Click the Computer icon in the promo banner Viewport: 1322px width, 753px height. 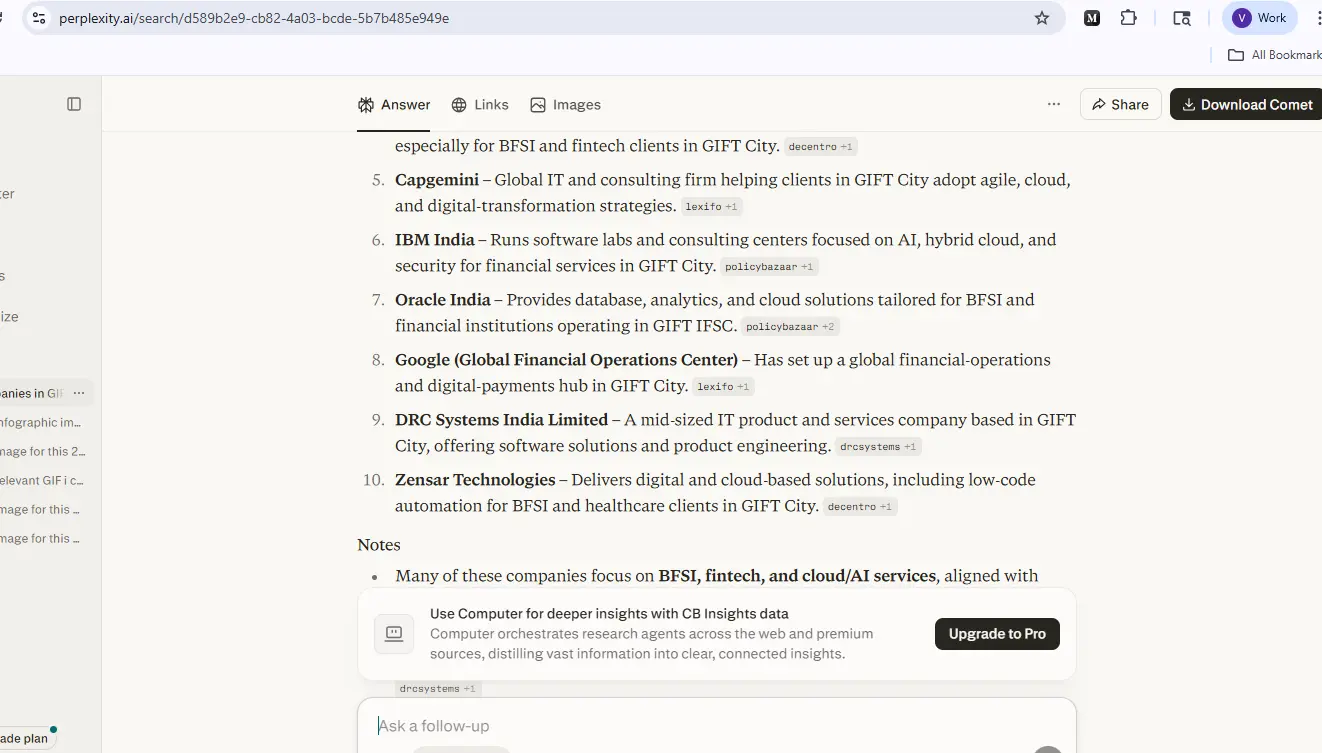tap(394, 634)
